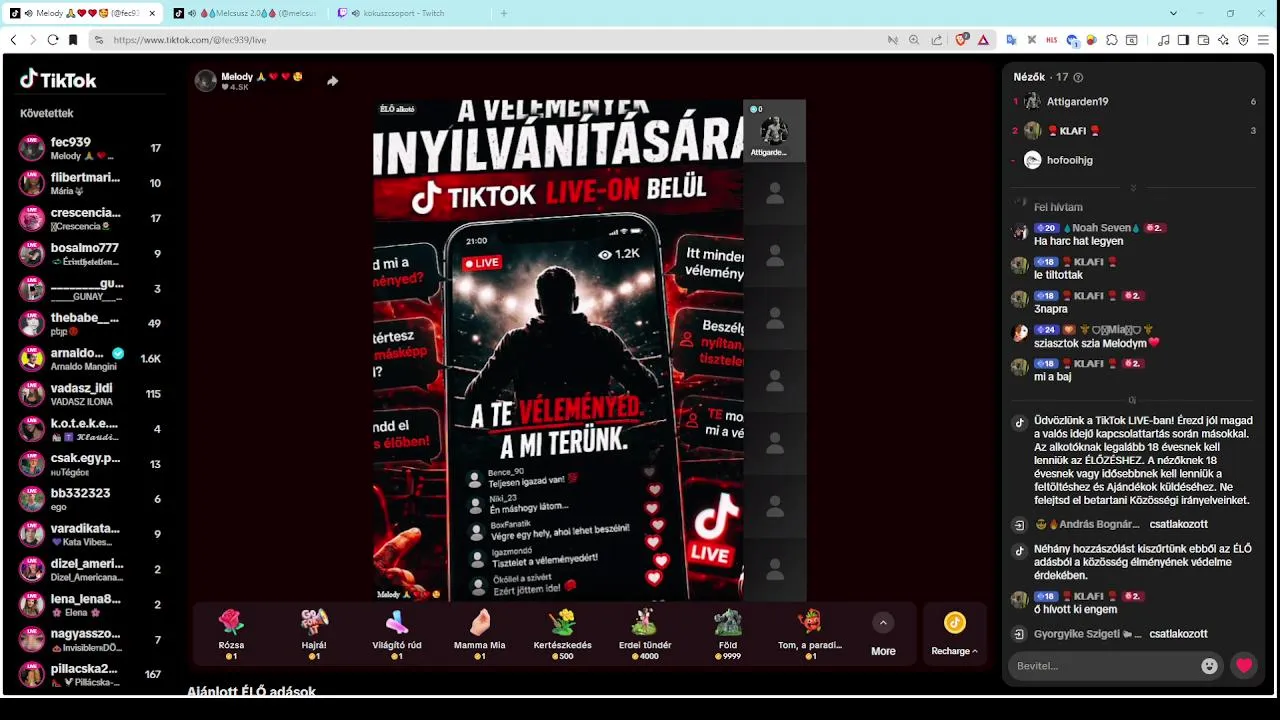Send the Kertészkedés gift
Viewport: 1280px width, 720px height.
pos(563,634)
